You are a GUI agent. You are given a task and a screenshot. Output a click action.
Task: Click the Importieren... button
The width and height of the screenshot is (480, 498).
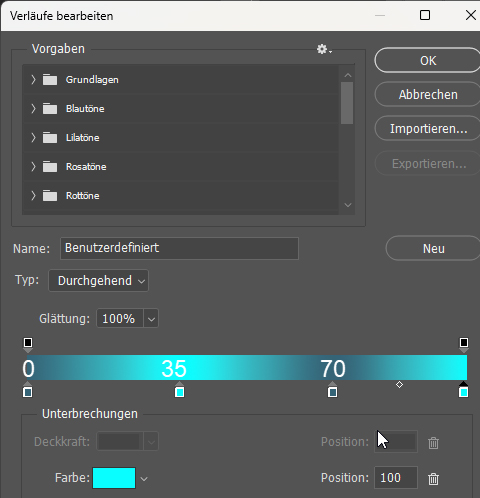coord(428,128)
